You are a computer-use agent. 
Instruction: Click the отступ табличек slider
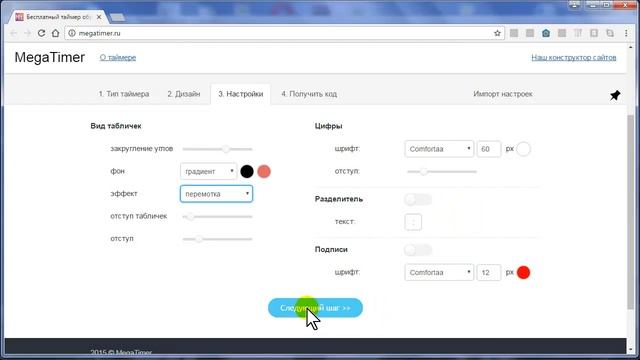[217, 216]
